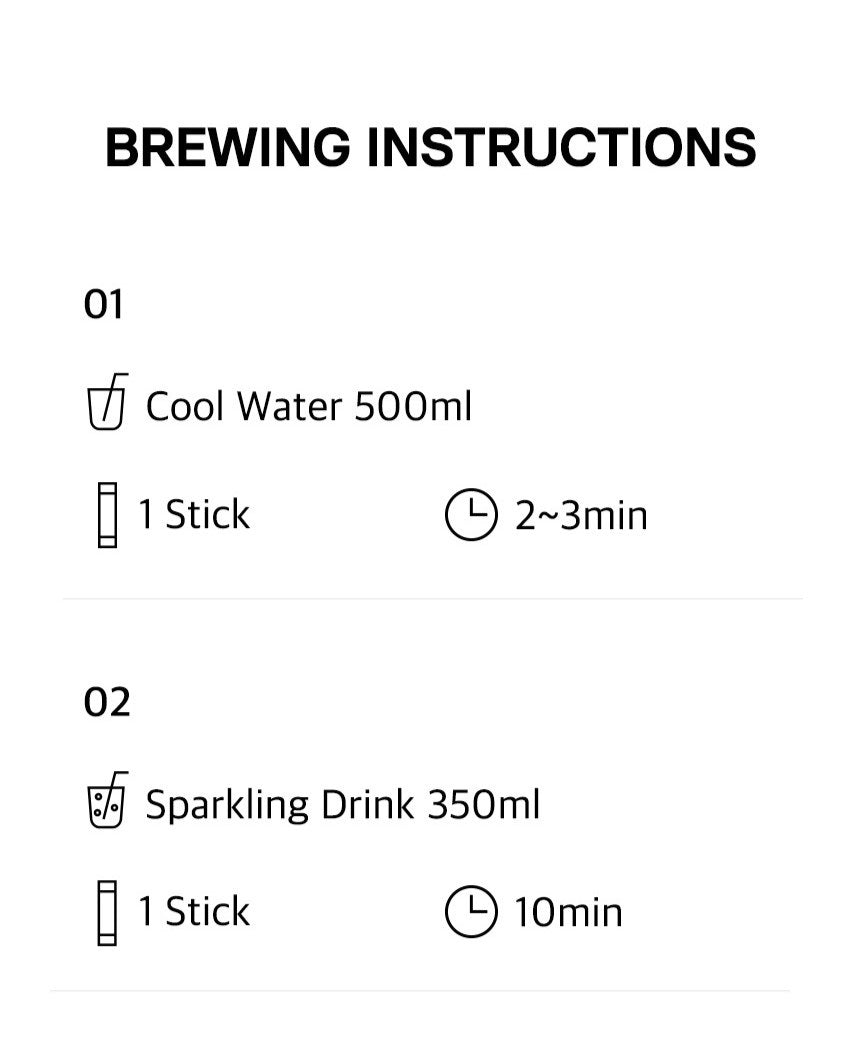The width and height of the screenshot is (860, 1048).
Task: Click the sparkling drink cup icon
Action: [107, 802]
